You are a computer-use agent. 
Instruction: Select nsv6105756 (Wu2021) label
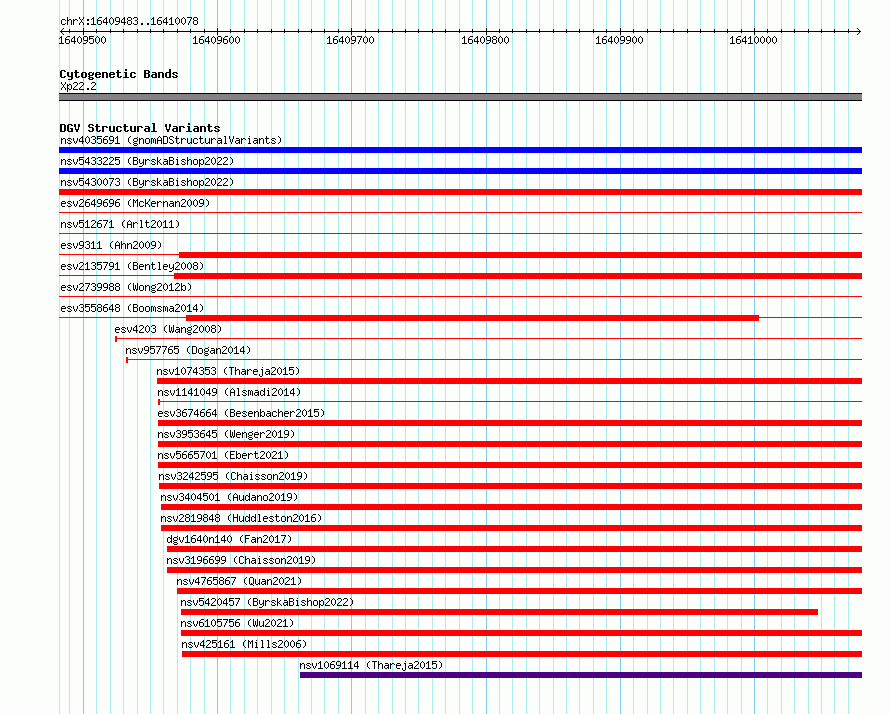point(237,623)
